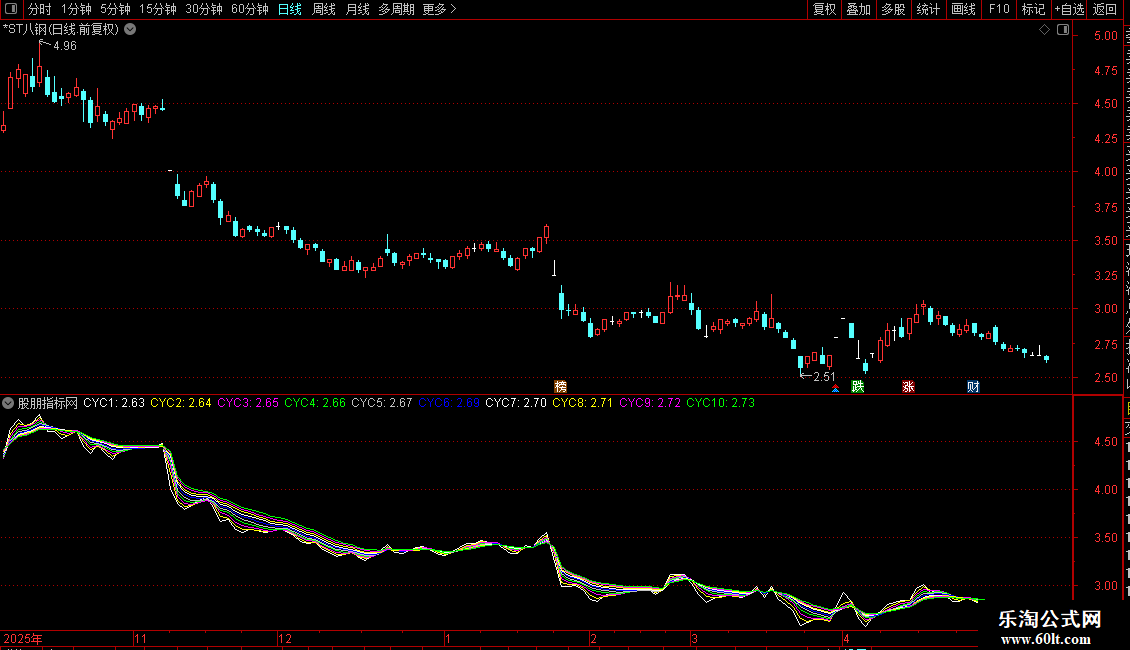The height and width of the screenshot is (650, 1130).
Task: Click the 跌 green marker icon
Action: pos(858,387)
